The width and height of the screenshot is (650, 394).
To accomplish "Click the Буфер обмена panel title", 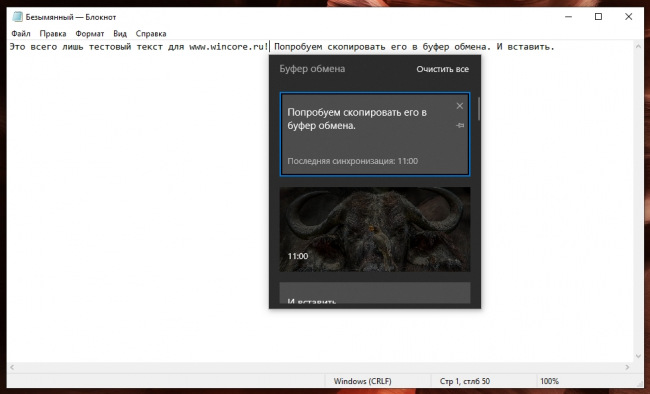I will click(312, 69).
